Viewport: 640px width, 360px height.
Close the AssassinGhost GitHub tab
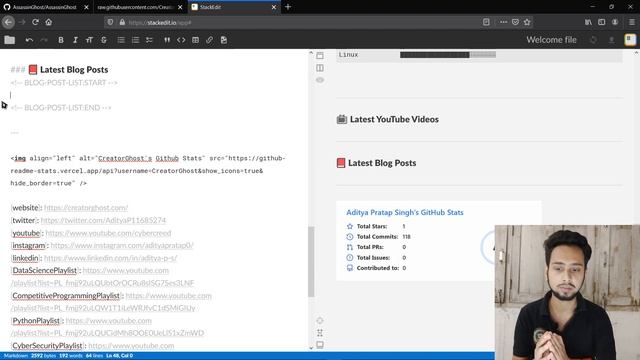[86, 7]
